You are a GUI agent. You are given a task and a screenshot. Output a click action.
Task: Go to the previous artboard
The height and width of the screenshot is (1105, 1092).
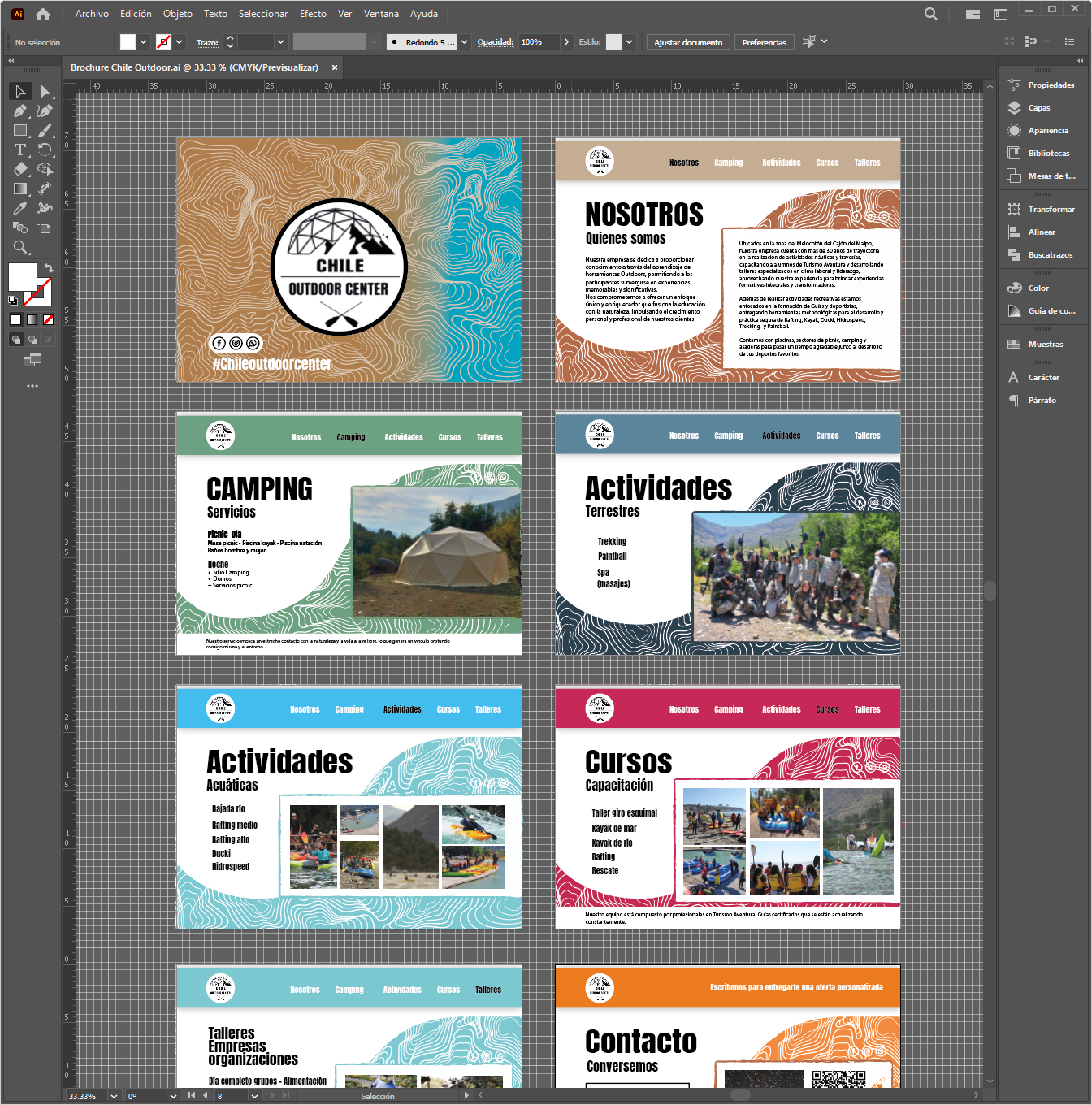[206, 1096]
